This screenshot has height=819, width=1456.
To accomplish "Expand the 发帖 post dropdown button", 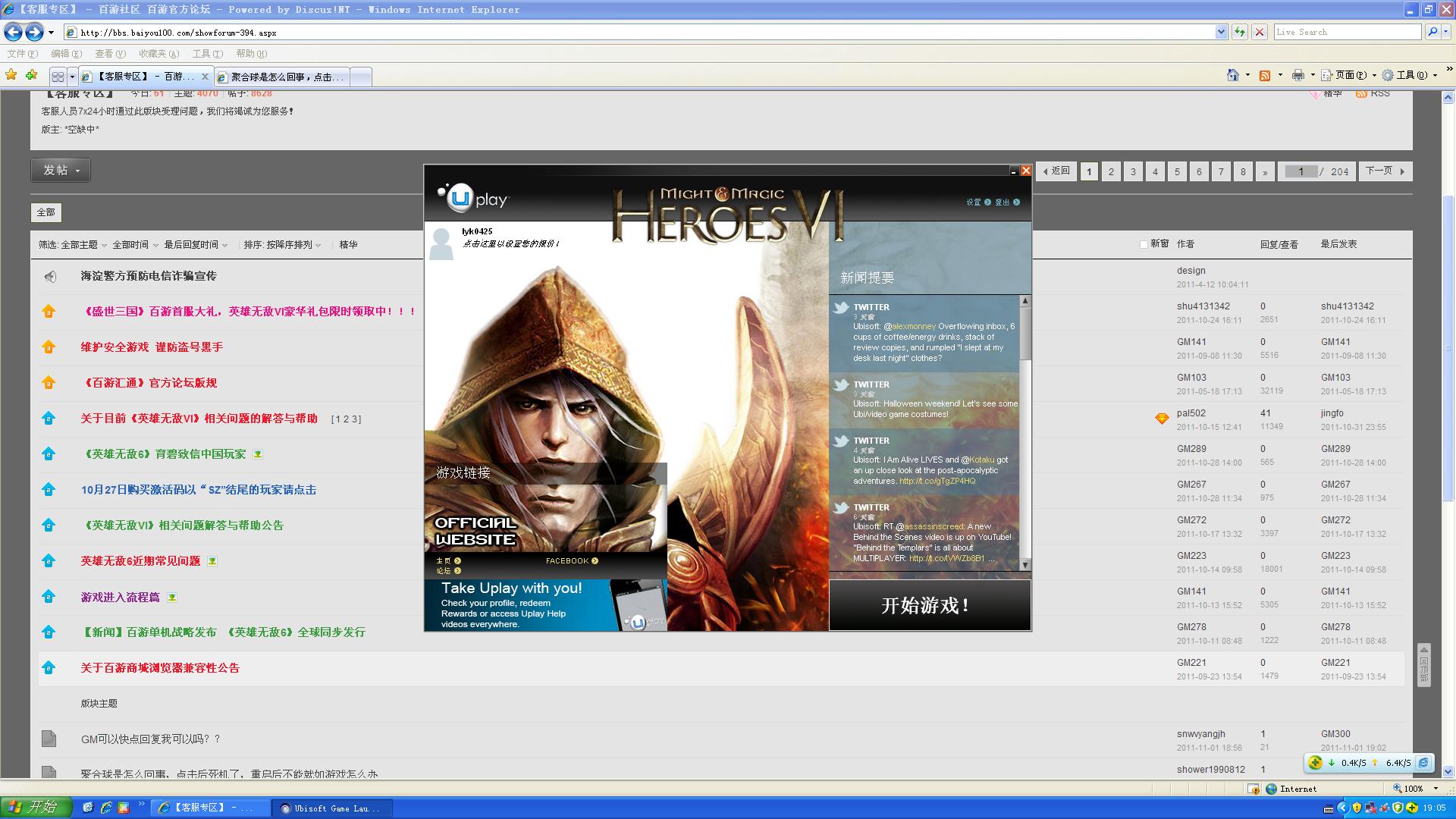I will coord(61,171).
